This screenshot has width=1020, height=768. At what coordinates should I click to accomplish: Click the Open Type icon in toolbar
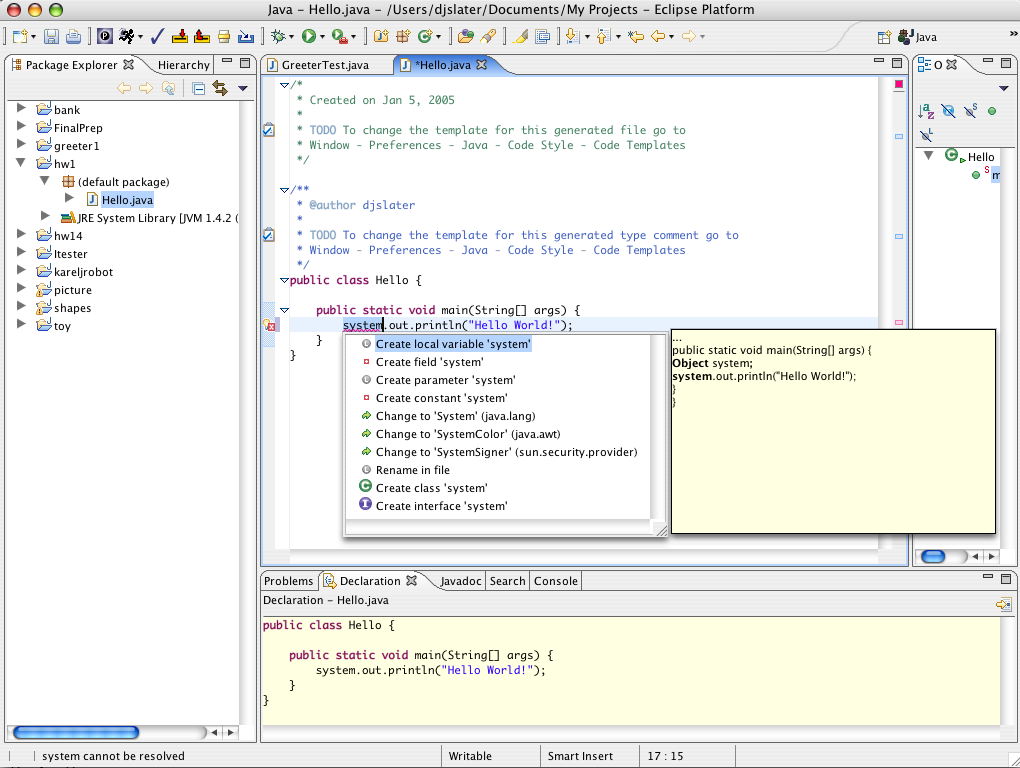(x=465, y=36)
